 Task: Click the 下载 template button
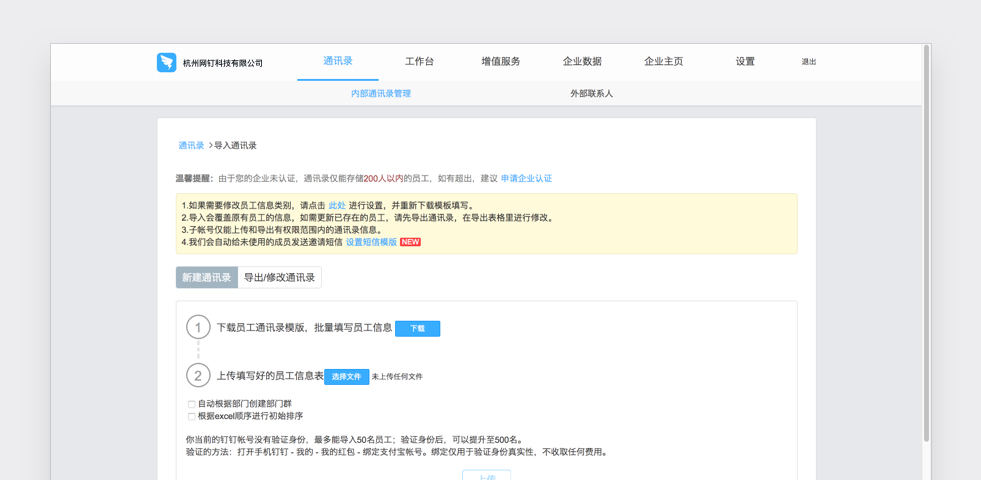pyautogui.click(x=417, y=329)
